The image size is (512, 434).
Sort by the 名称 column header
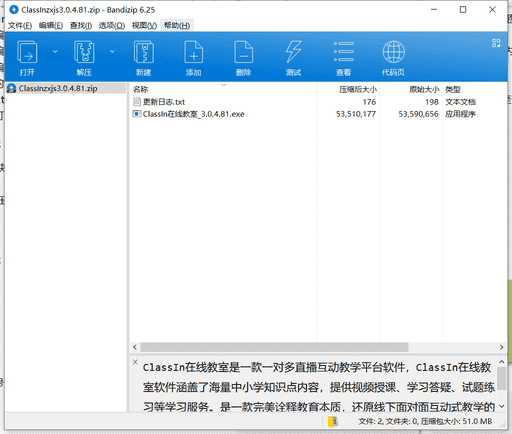(x=140, y=89)
